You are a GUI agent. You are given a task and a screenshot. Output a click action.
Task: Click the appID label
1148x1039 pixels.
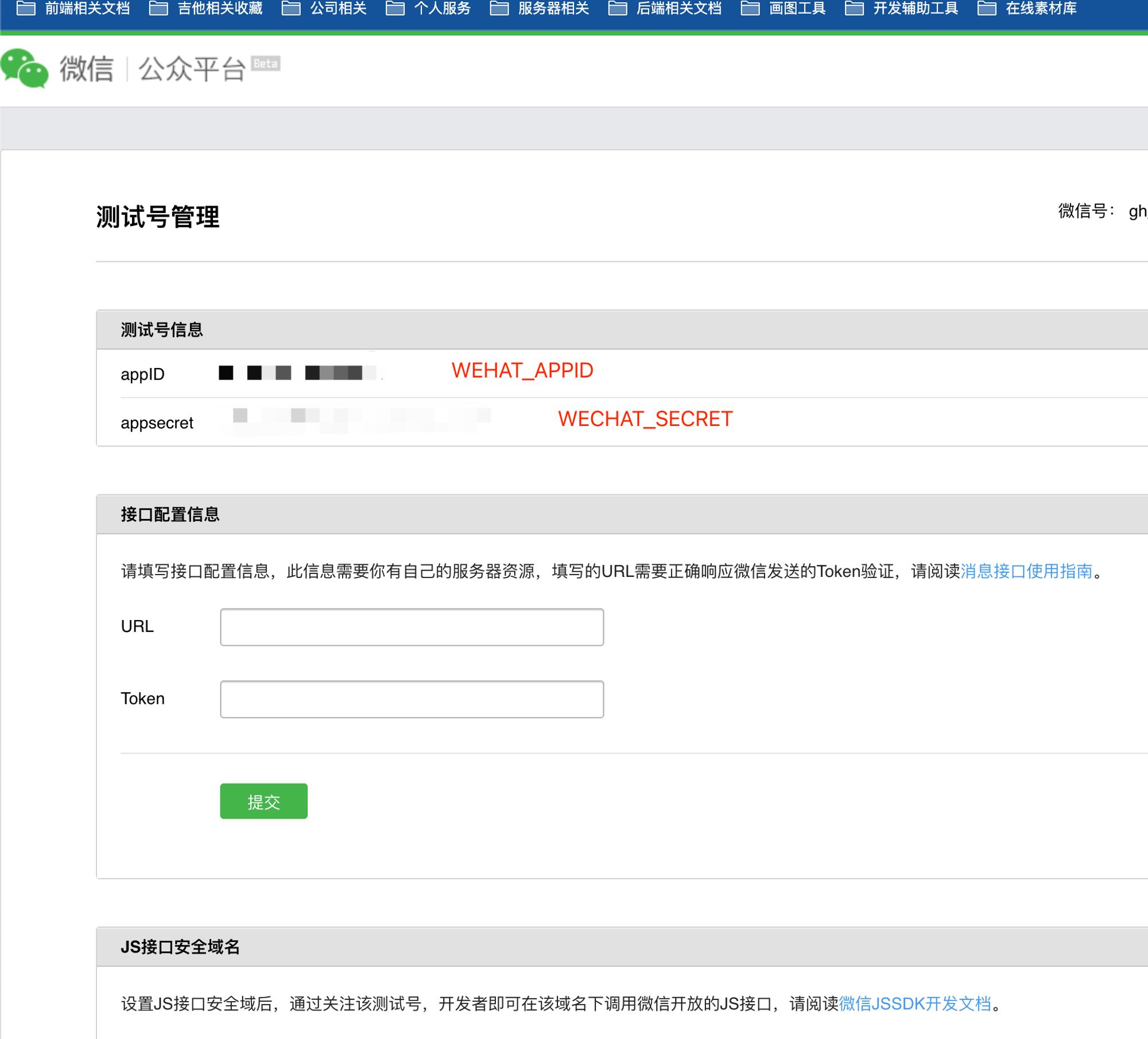tap(142, 374)
